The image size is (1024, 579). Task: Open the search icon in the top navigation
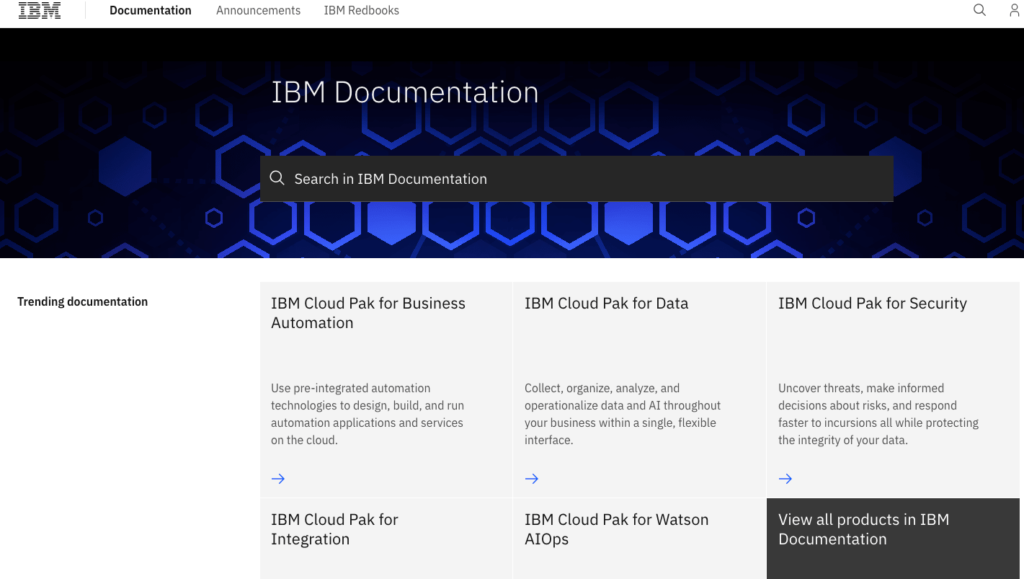tap(979, 10)
